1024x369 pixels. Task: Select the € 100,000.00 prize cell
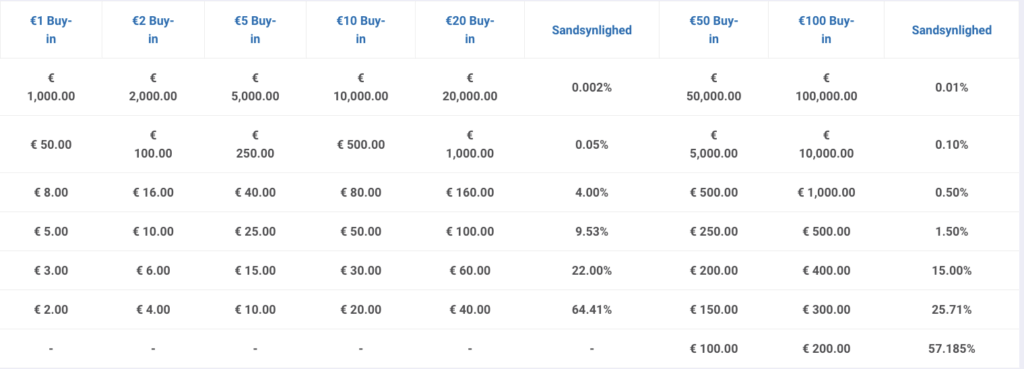coord(826,87)
